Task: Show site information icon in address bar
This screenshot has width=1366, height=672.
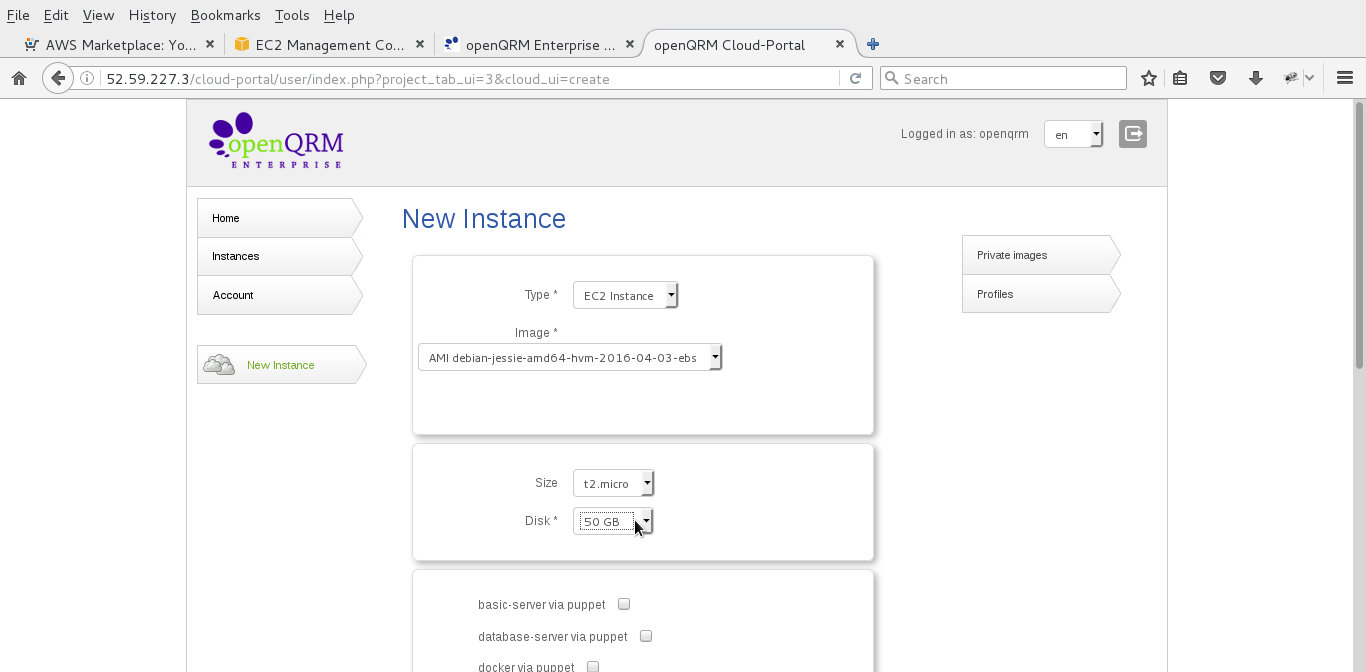Action: pyautogui.click(x=88, y=79)
